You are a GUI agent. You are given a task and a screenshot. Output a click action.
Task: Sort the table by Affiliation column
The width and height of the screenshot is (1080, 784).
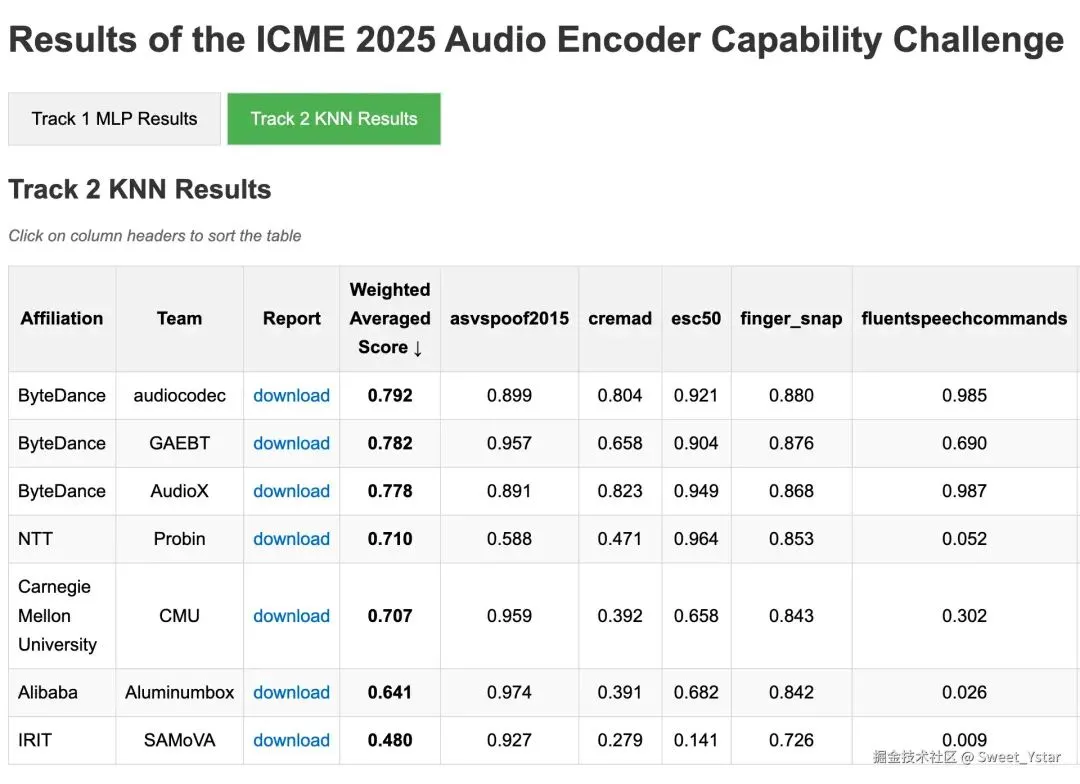pos(61,318)
